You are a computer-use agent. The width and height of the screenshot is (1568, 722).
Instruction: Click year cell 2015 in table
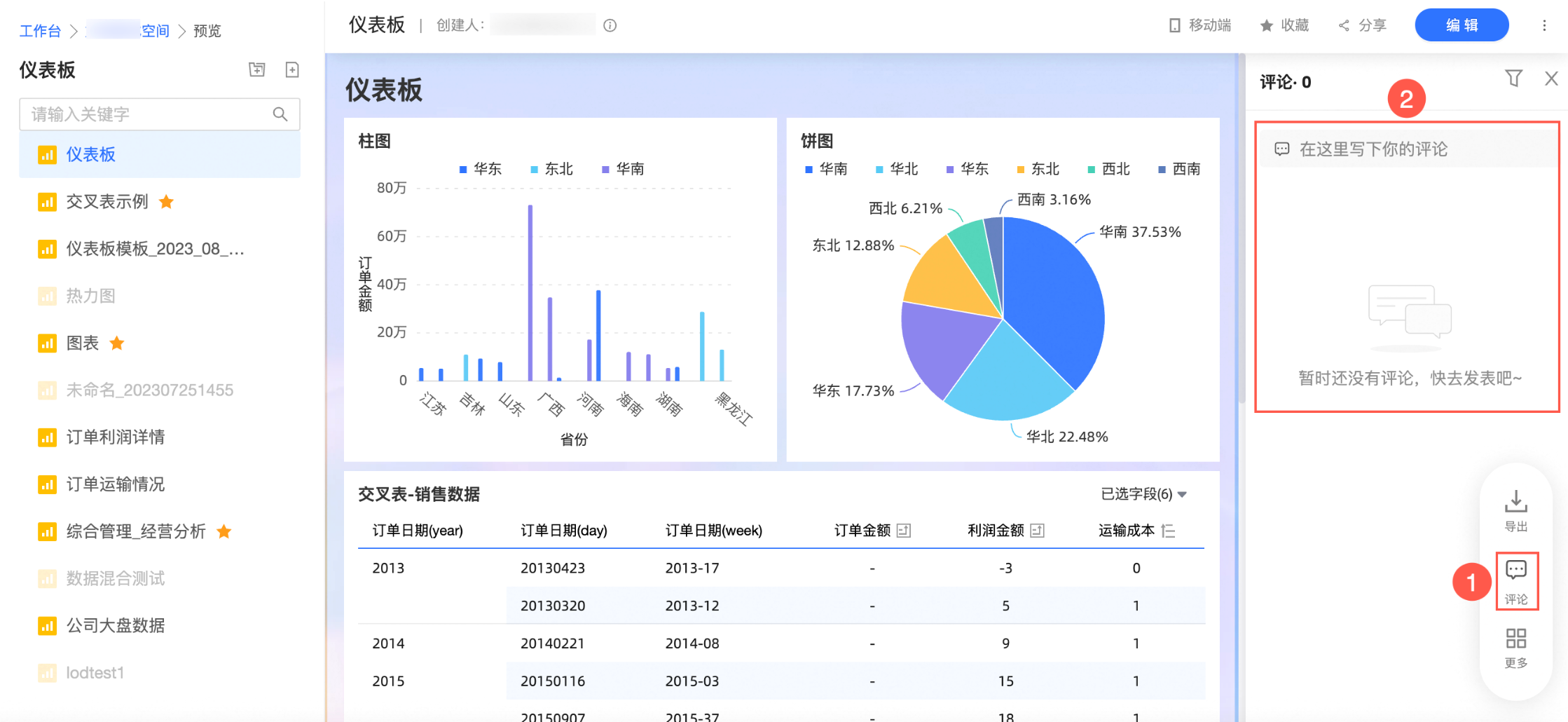click(388, 681)
